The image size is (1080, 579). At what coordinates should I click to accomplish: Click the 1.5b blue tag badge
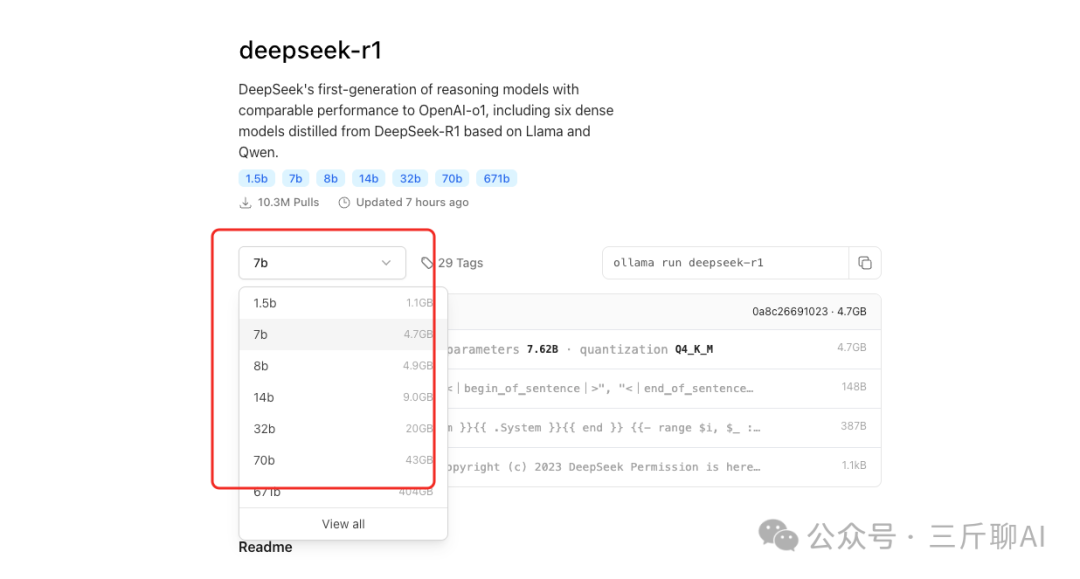coord(256,178)
